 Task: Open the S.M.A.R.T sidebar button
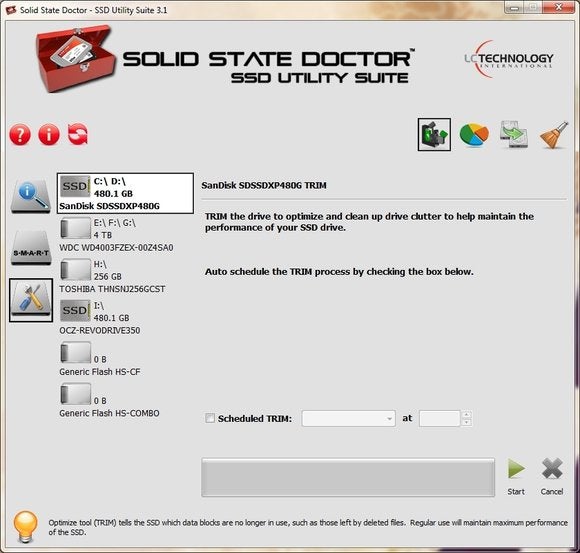point(31,248)
